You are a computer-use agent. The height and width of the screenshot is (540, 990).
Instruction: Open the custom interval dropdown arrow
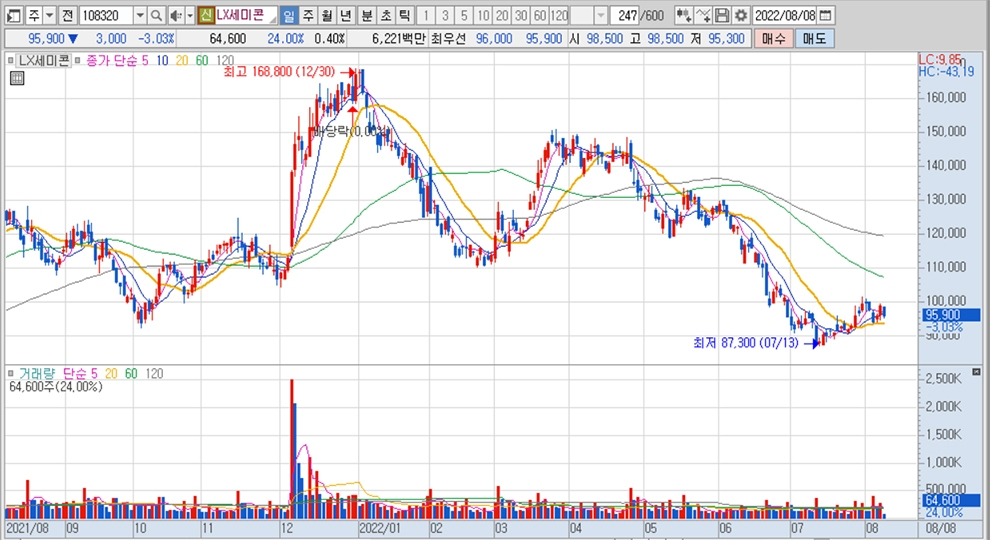[601, 15]
